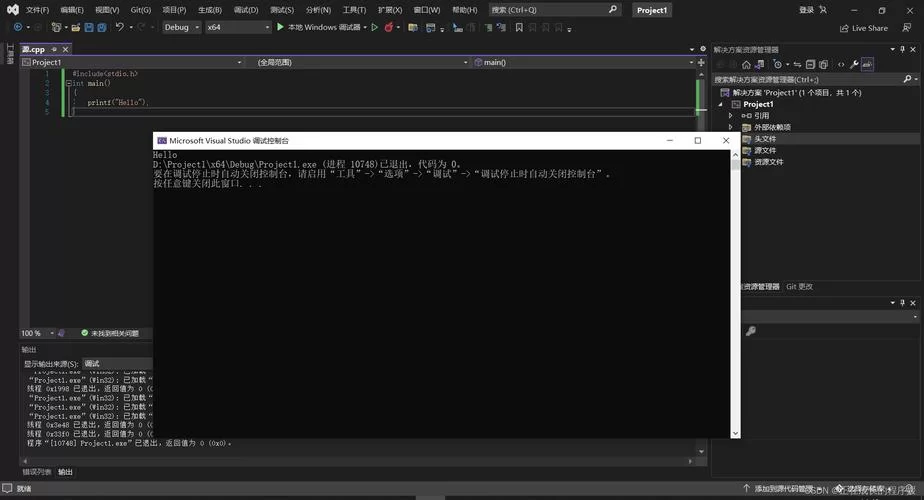The width and height of the screenshot is (924, 500).
Task: Click Show All Files icon in Solution Explorer
Action: click(x=824, y=64)
